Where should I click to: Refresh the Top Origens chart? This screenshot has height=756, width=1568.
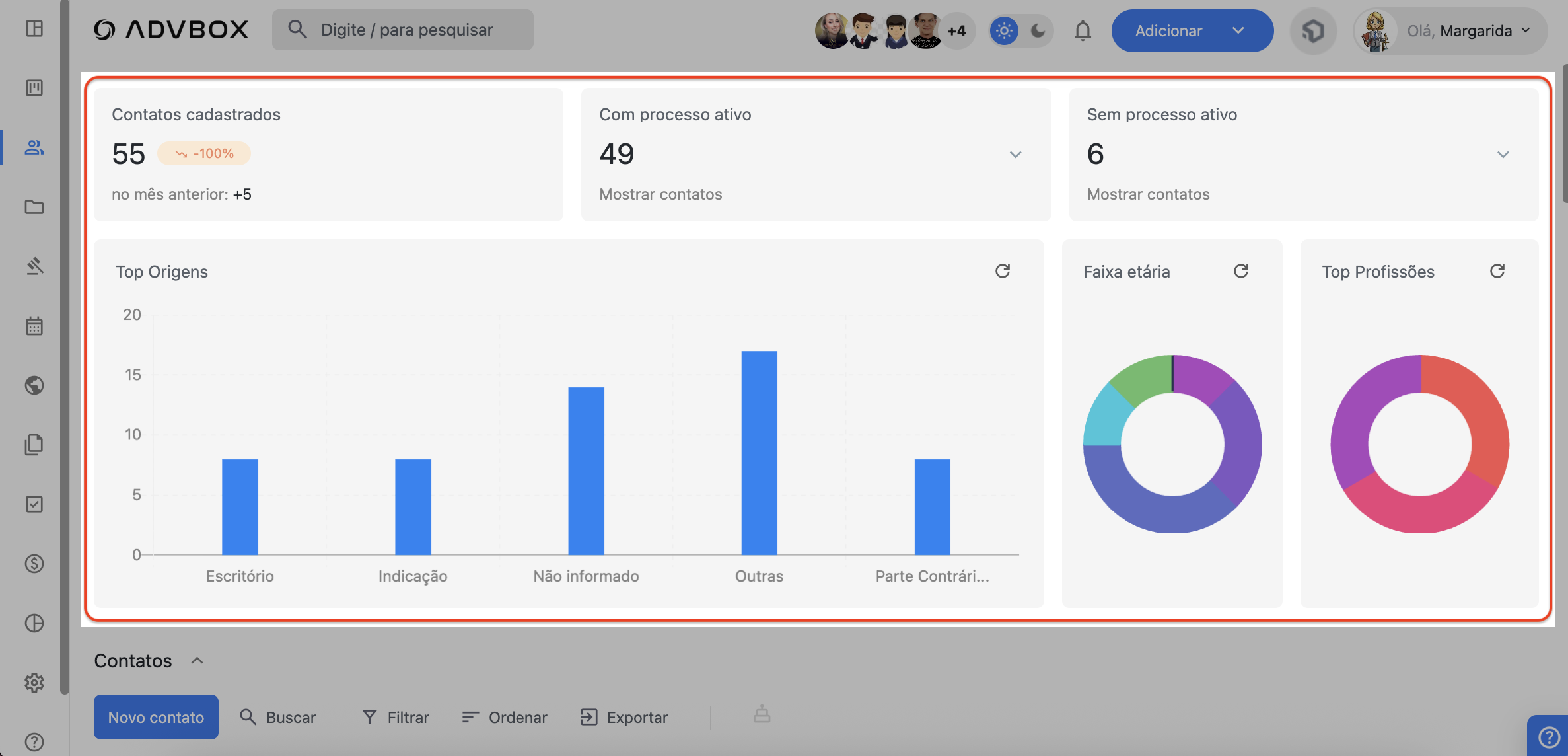(x=1002, y=271)
